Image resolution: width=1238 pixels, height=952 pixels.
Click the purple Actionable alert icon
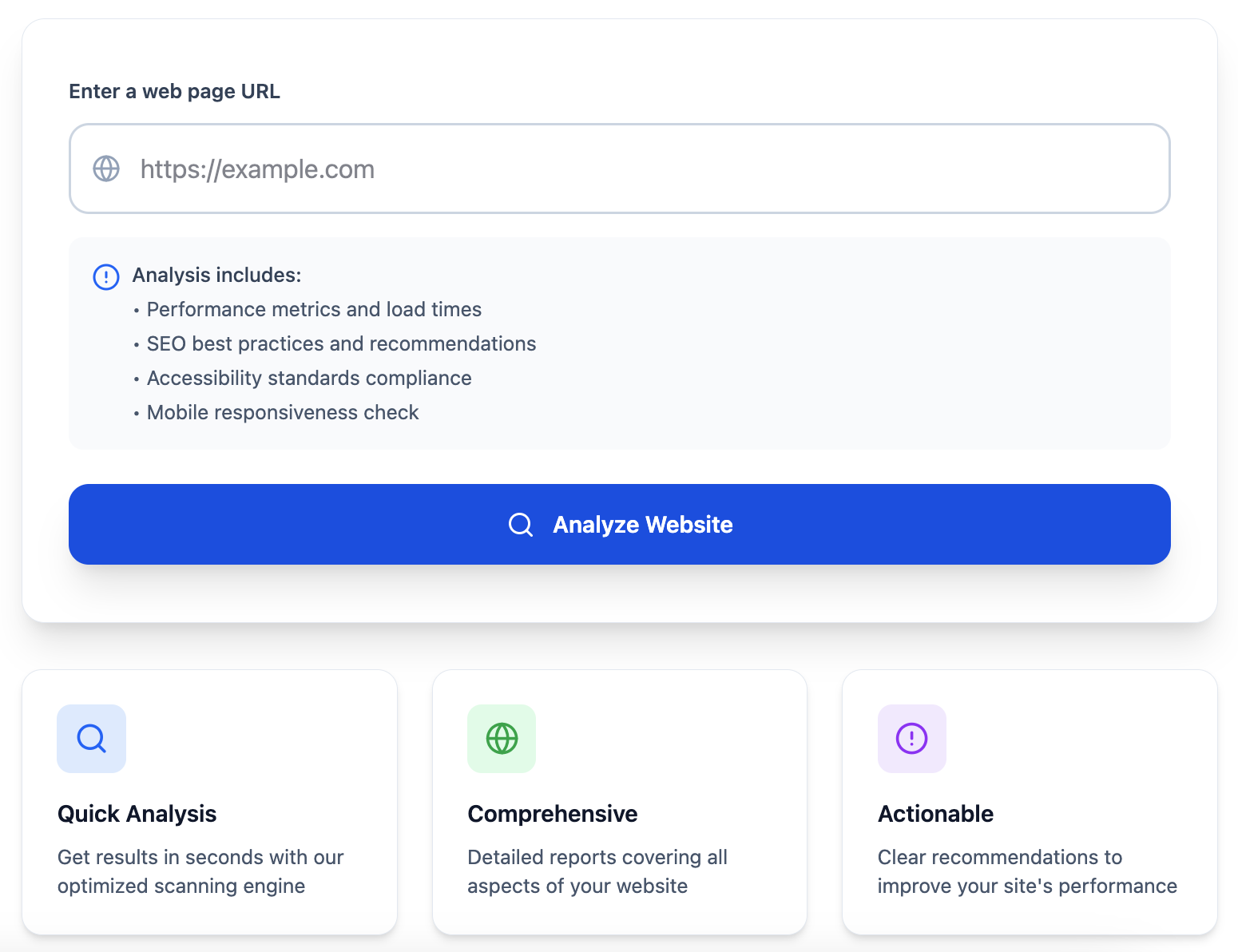tap(911, 739)
